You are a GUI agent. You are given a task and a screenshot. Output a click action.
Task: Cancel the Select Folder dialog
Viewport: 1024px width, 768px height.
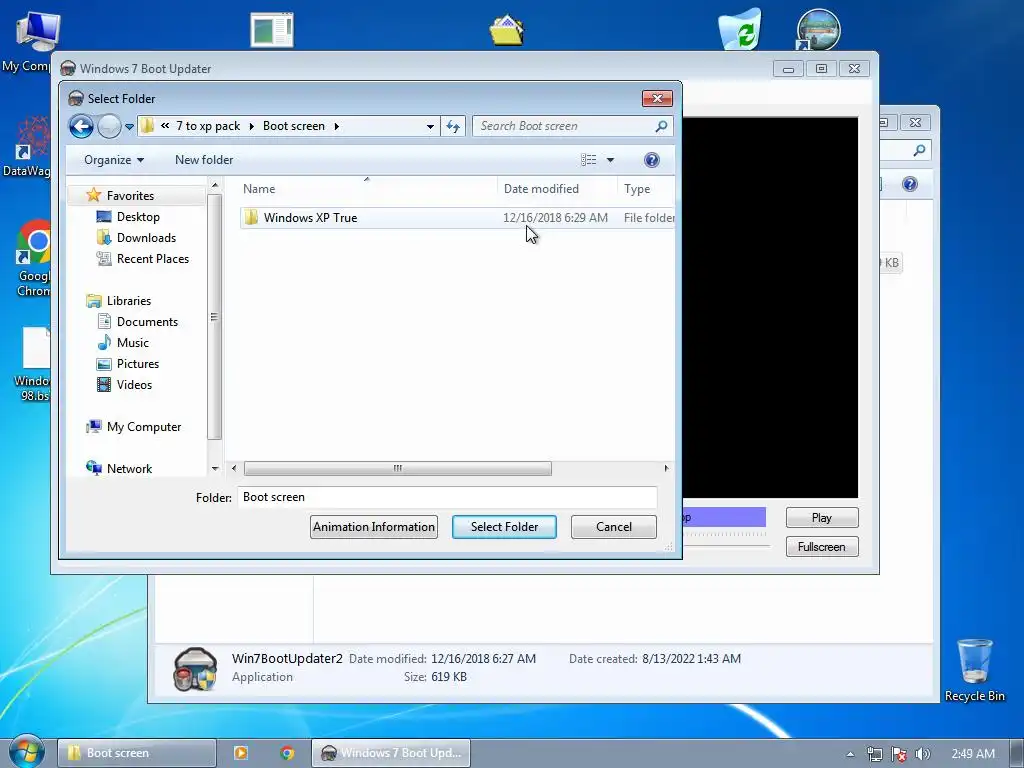[x=614, y=527]
